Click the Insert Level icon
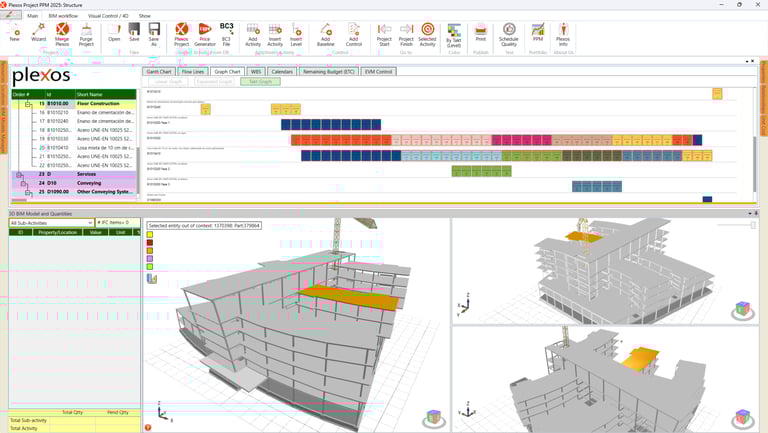Screen dimensions: 768x433 point(296,34)
